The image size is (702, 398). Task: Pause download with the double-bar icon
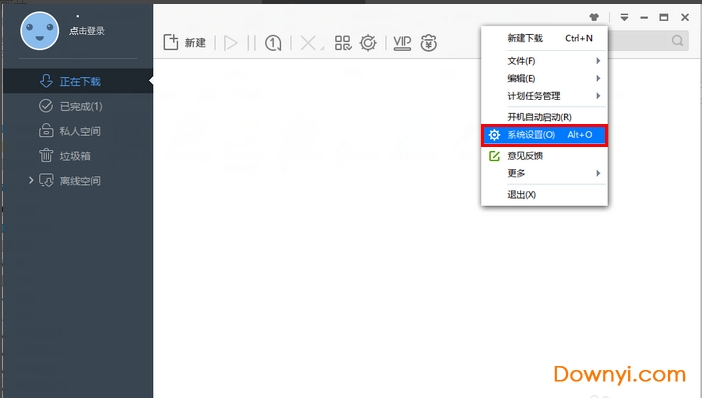pos(251,43)
